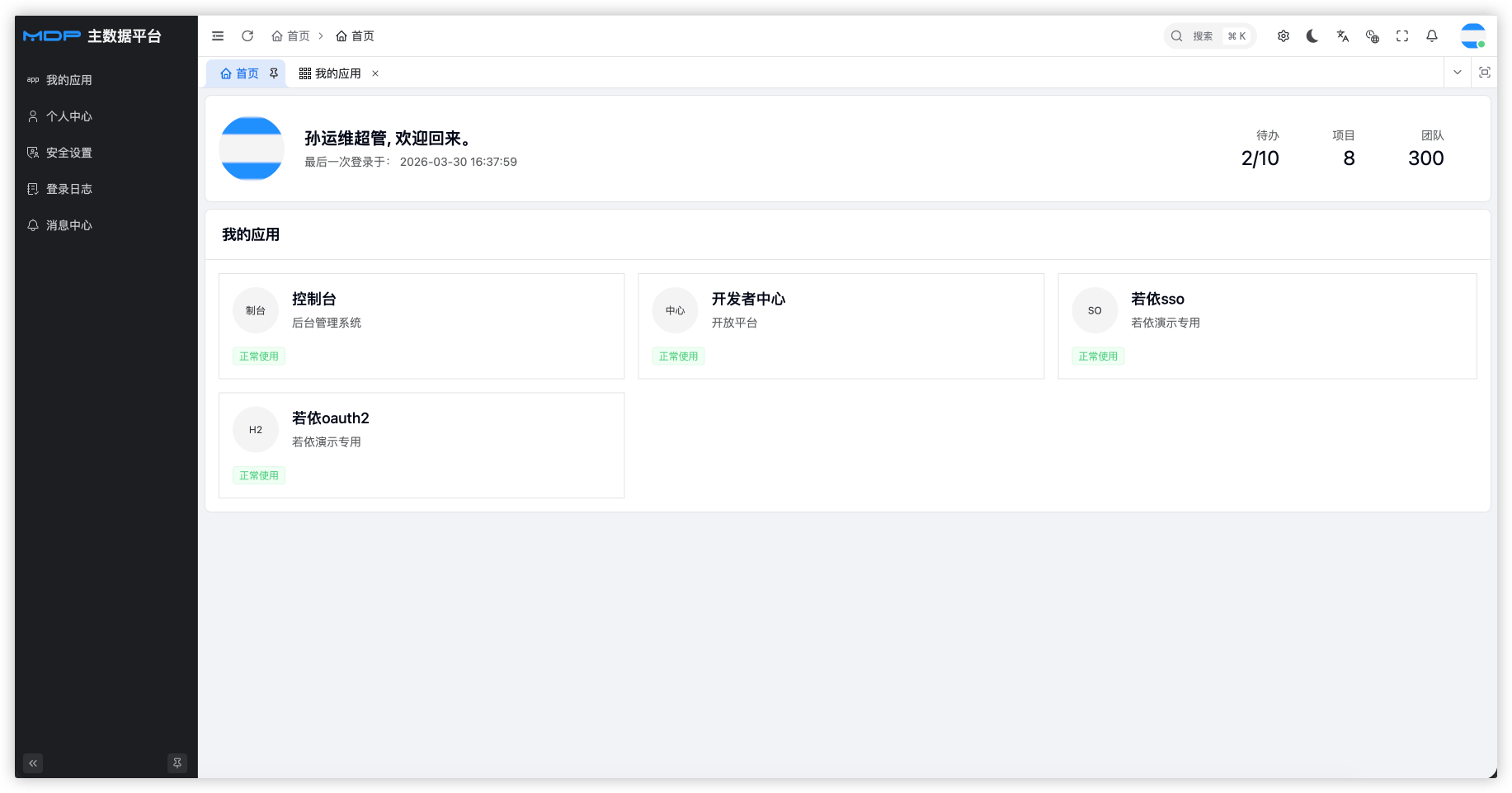This screenshot has height=793, width=1512.
Task: Open preferences with the gear icon
Action: click(x=1284, y=36)
